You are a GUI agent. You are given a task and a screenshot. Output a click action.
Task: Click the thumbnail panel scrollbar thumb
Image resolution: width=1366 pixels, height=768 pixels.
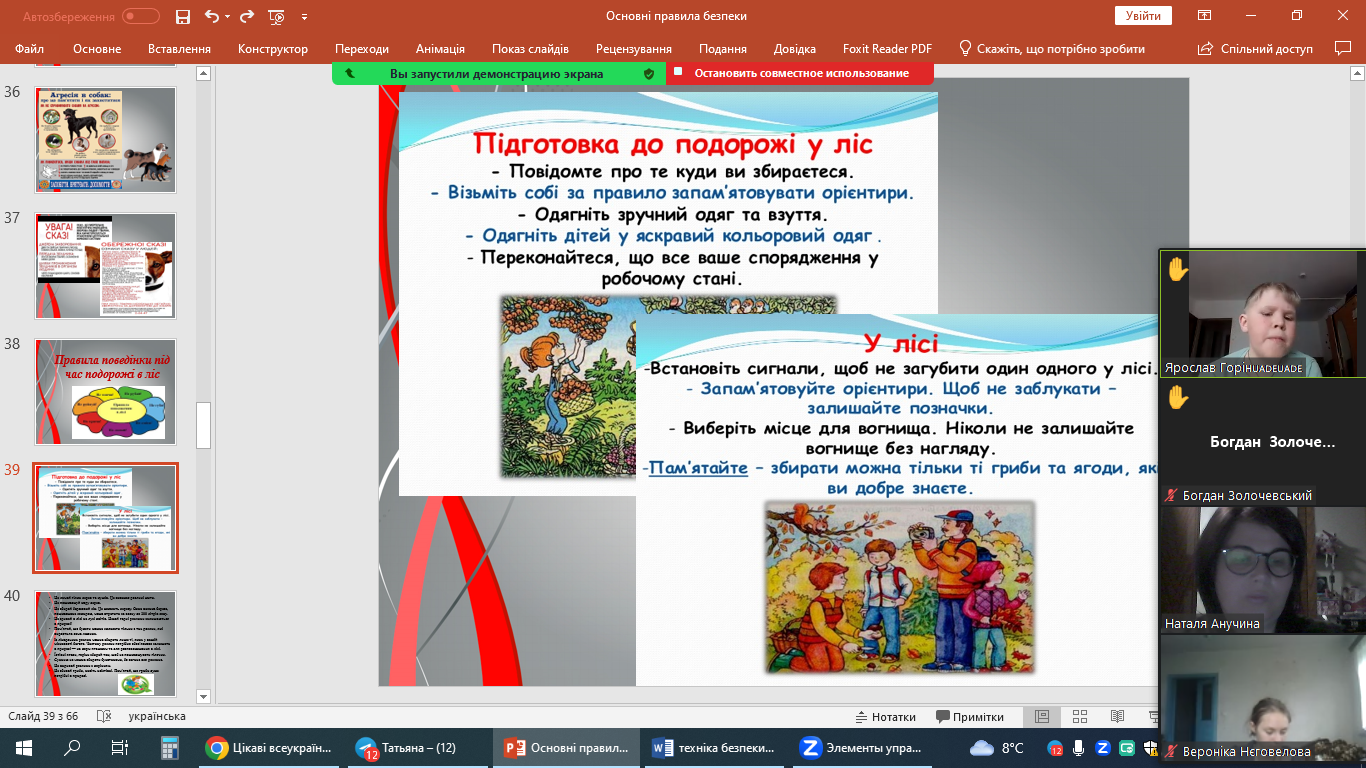coord(203,426)
